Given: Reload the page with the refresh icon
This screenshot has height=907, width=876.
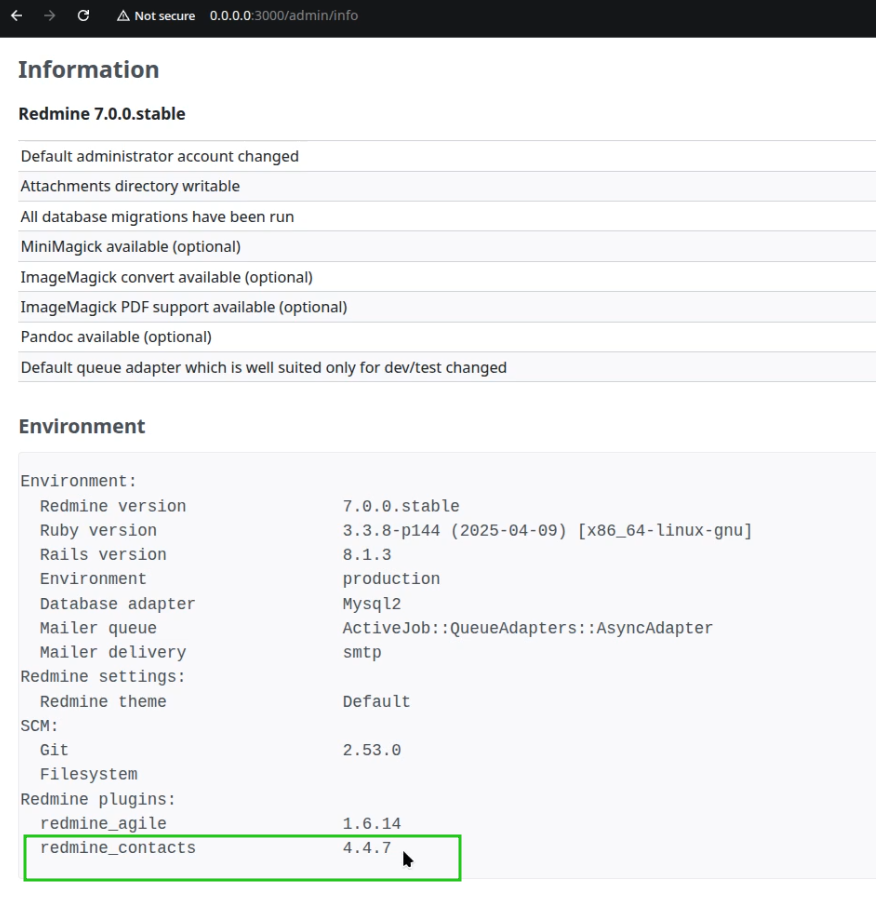Looking at the screenshot, I should pos(83,16).
